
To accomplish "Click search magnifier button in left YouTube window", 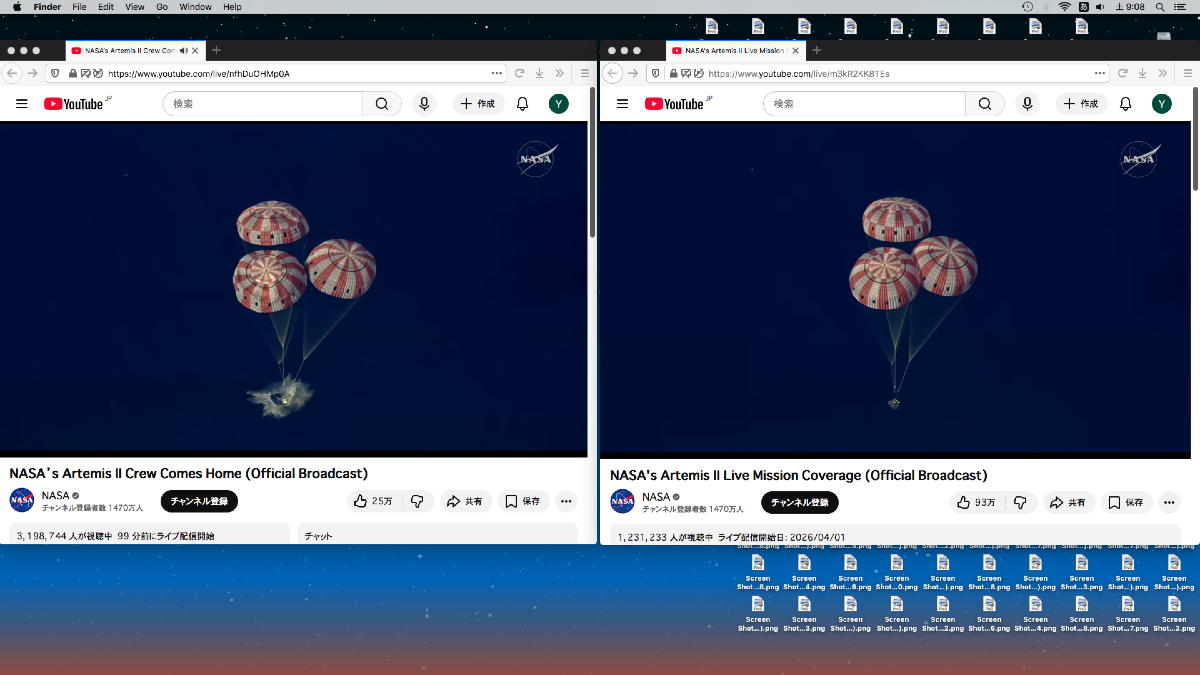I will point(381,104).
